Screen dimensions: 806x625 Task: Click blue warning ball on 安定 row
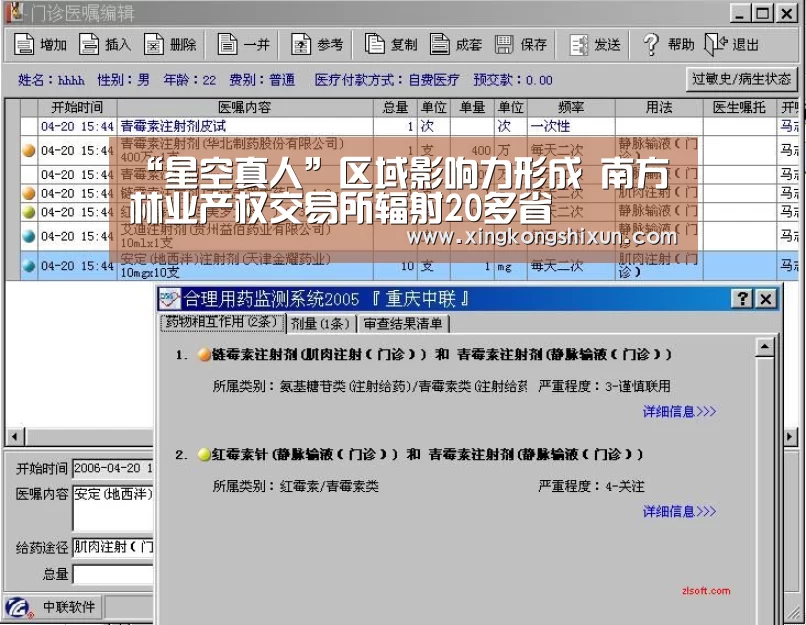(x=29, y=266)
